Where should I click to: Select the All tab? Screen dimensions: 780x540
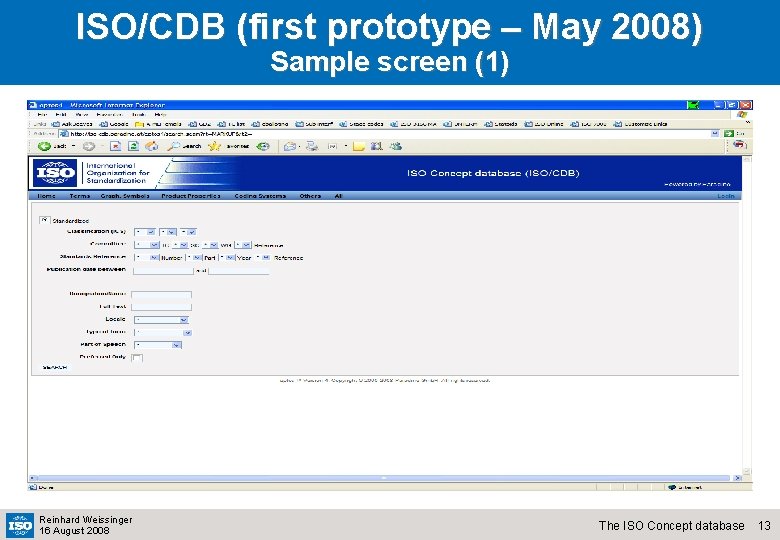pyautogui.click(x=338, y=196)
